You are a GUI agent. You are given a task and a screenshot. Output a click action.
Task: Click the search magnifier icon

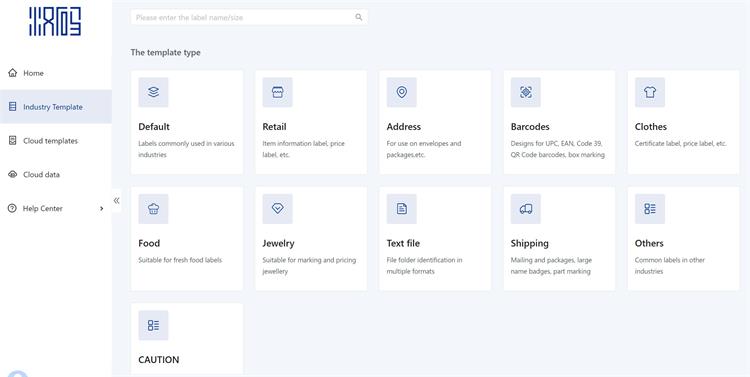tap(359, 17)
